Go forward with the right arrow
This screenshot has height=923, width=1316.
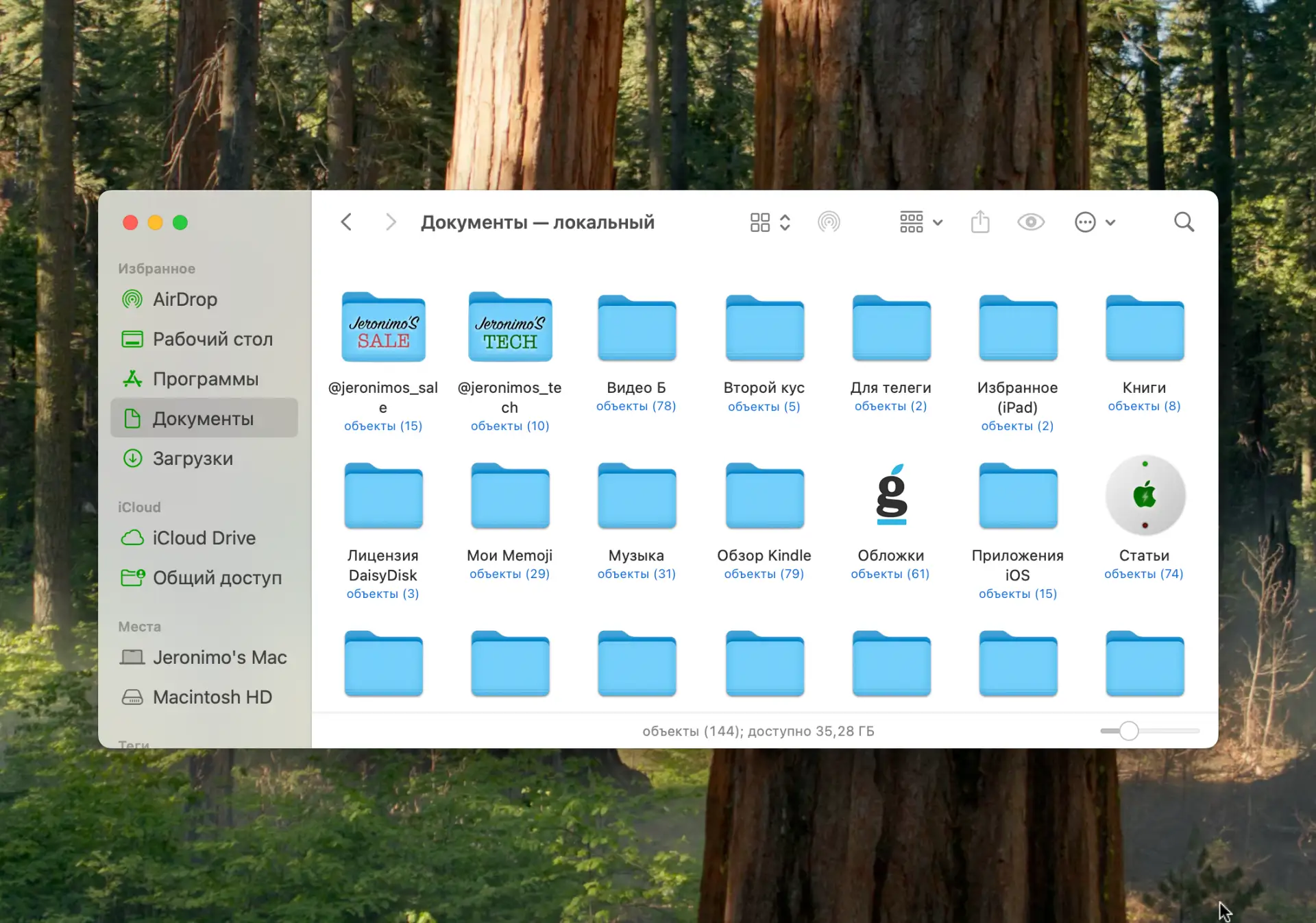coord(391,222)
